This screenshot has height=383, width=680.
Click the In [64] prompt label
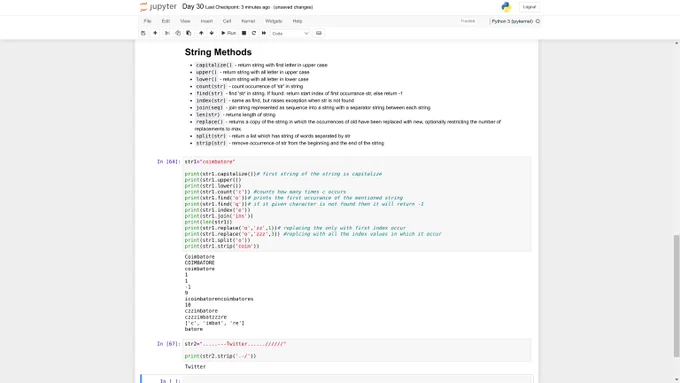[x=168, y=162]
